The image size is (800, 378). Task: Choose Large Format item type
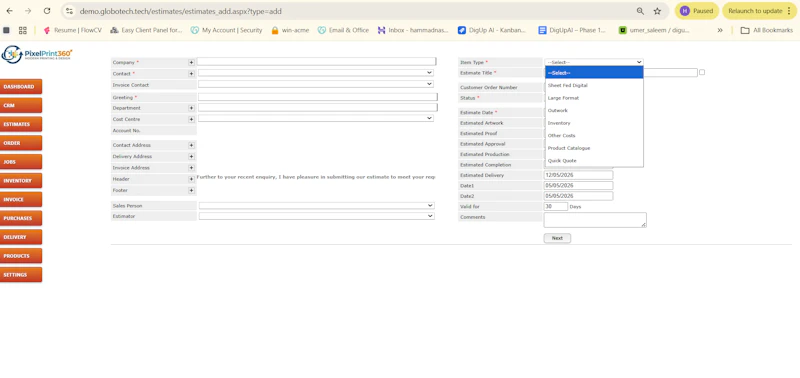[594, 97]
